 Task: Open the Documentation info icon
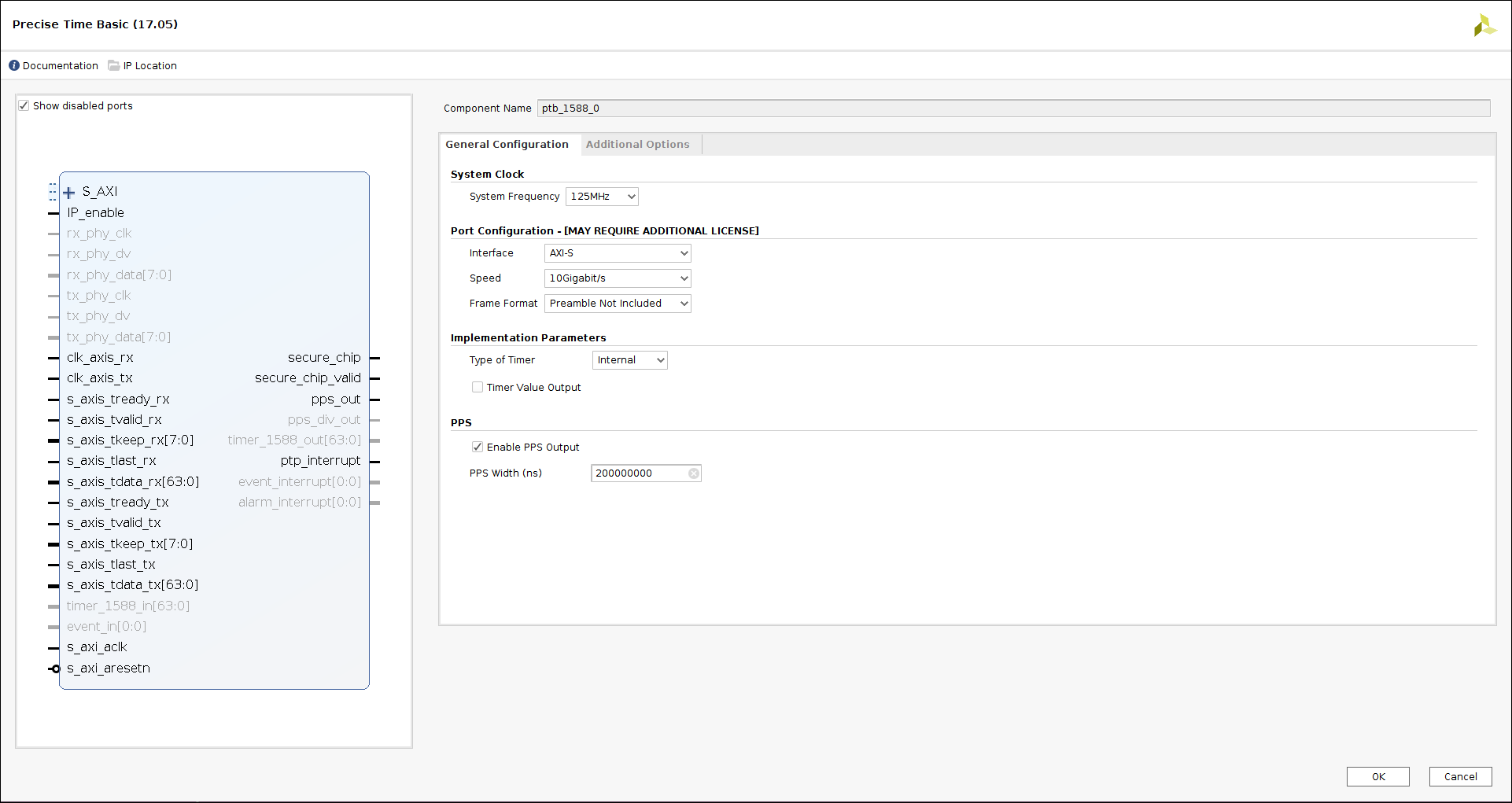point(14,66)
